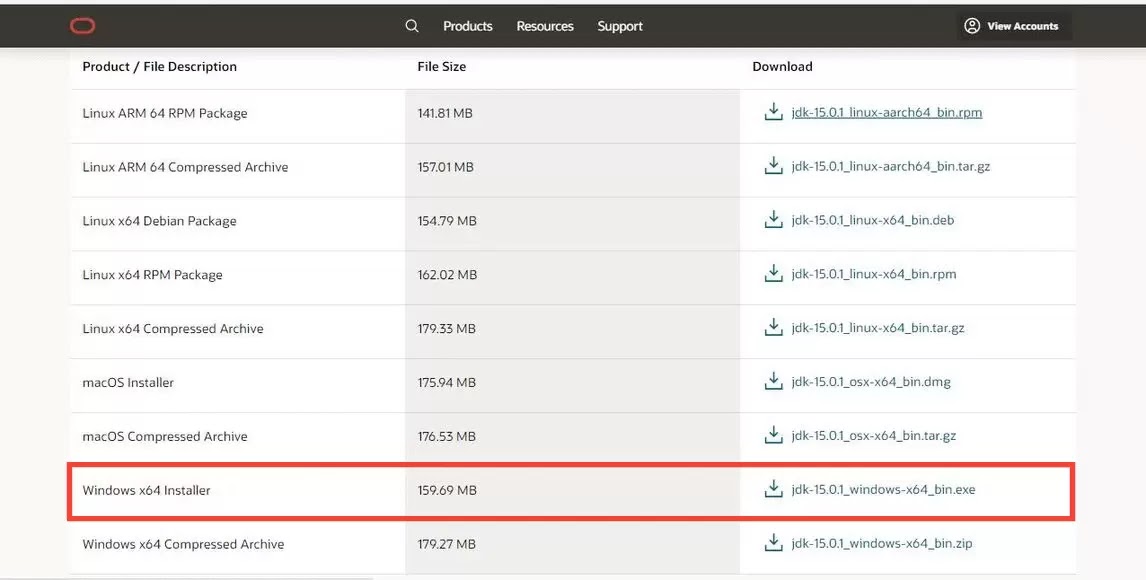Download jdk-15.0.1_linux-x64_bin.rpm link

tap(874, 275)
